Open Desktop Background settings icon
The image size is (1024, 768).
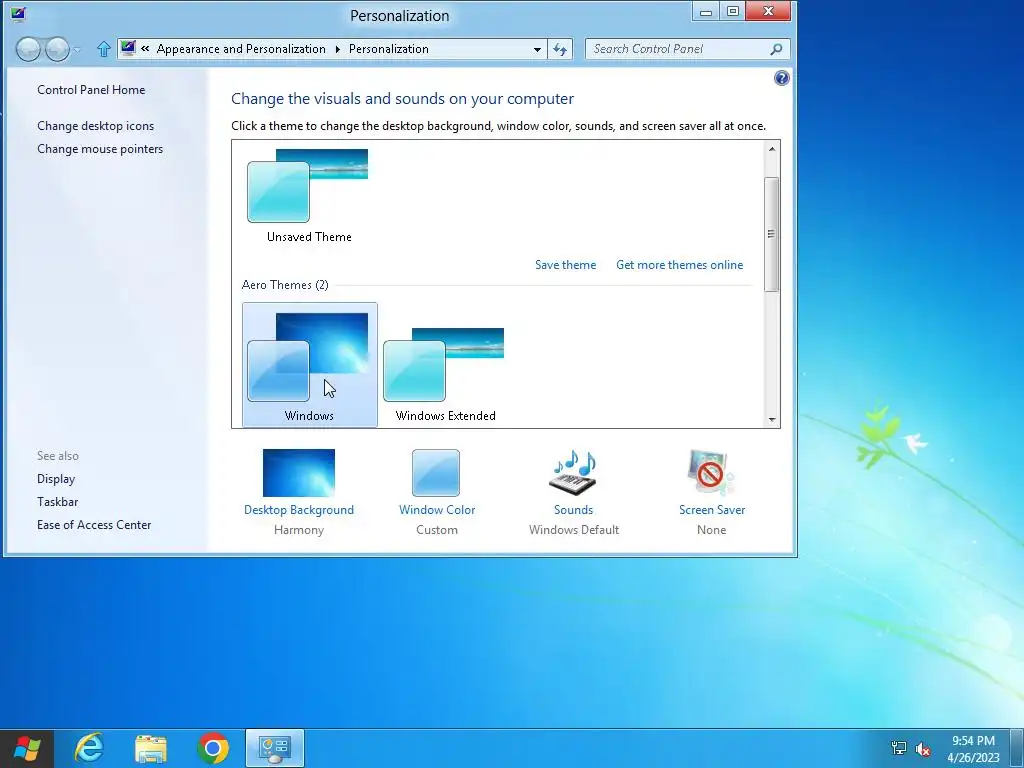coord(298,473)
